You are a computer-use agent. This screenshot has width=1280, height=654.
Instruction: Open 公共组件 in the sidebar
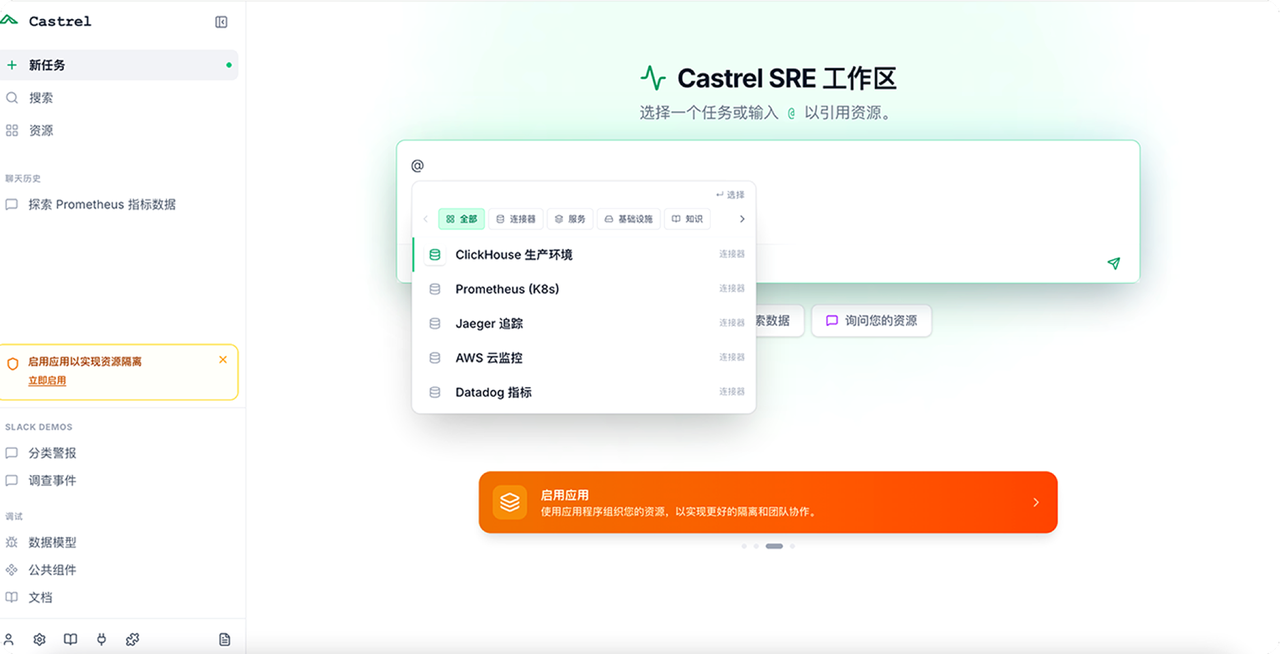tap(119, 570)
